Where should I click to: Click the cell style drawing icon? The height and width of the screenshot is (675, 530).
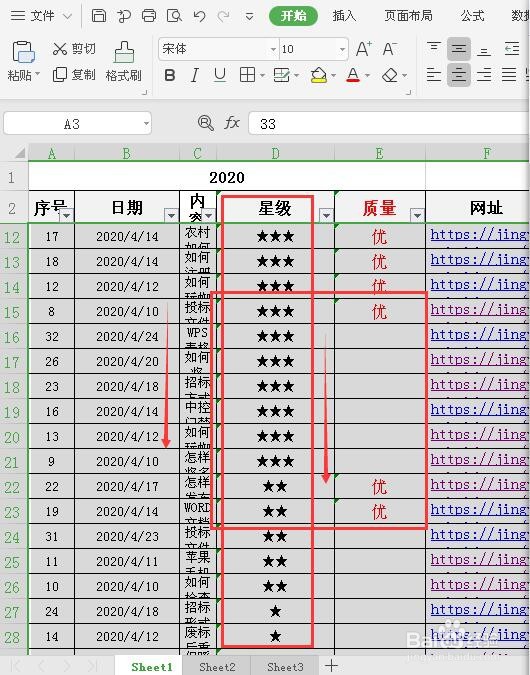click(x=282, y=75)
